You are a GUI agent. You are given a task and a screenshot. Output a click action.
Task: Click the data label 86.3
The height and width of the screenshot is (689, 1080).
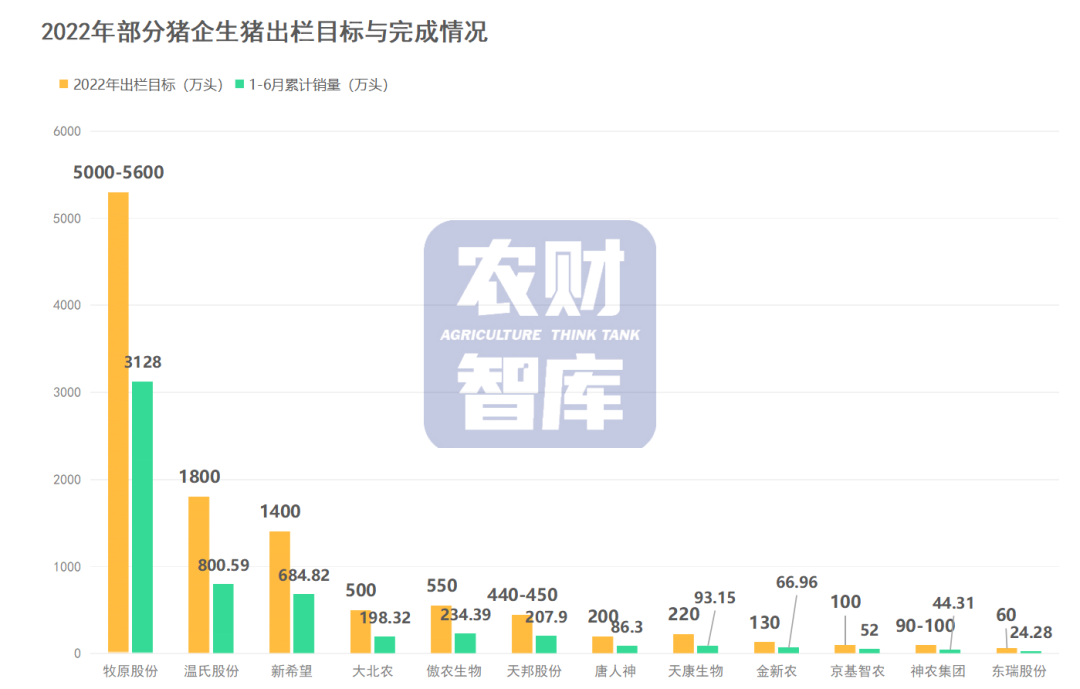tap(627, 627)
